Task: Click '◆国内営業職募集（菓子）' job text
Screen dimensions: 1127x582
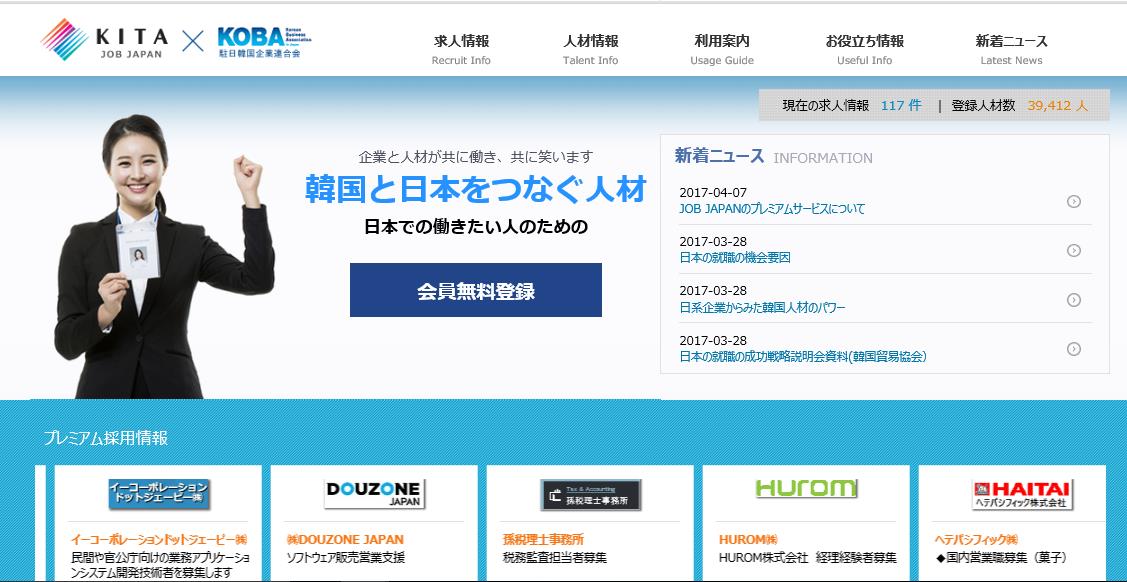Action: 1002,557
